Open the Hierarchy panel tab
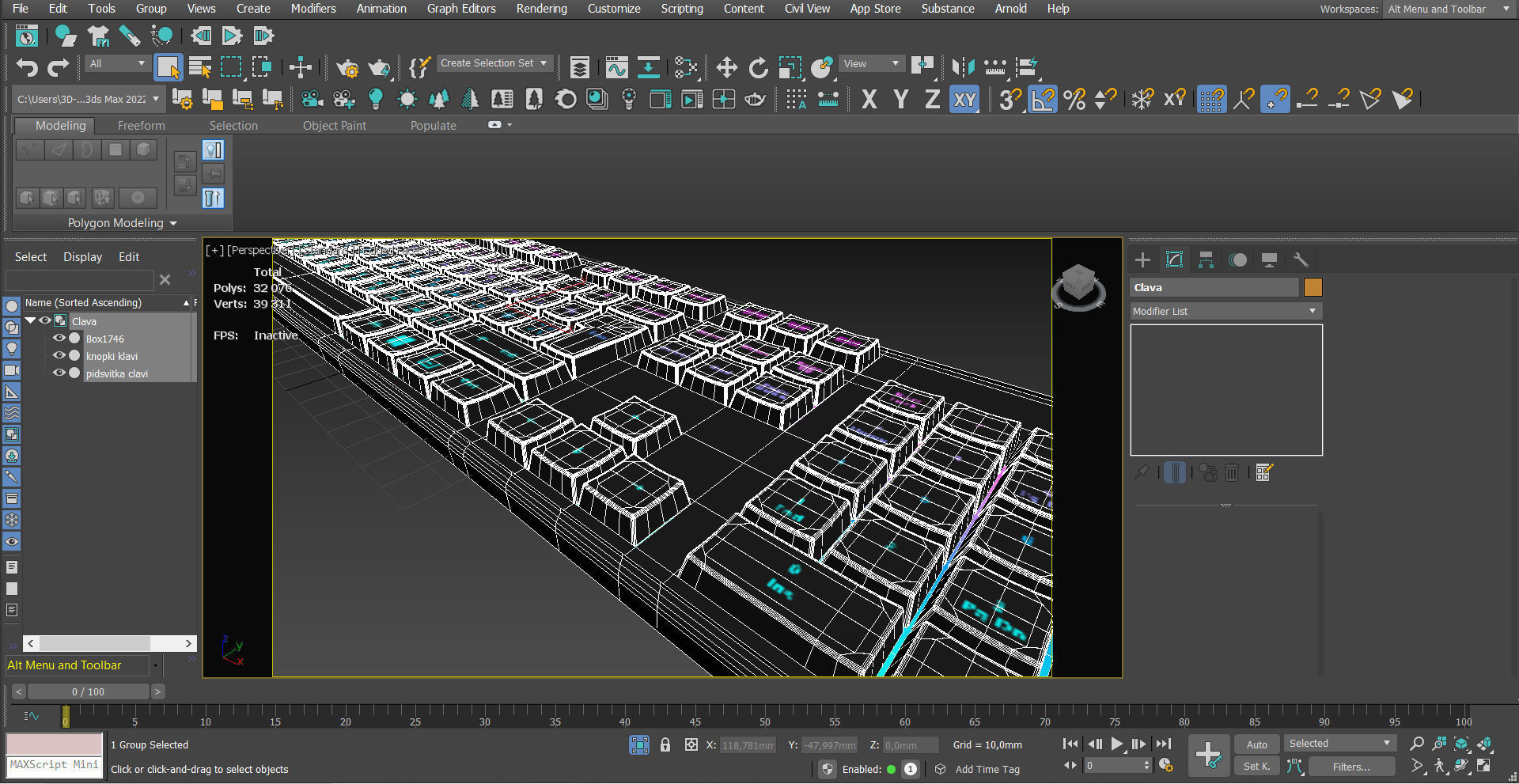This screenshot has height=784, width=1519. coord(1206,260)
